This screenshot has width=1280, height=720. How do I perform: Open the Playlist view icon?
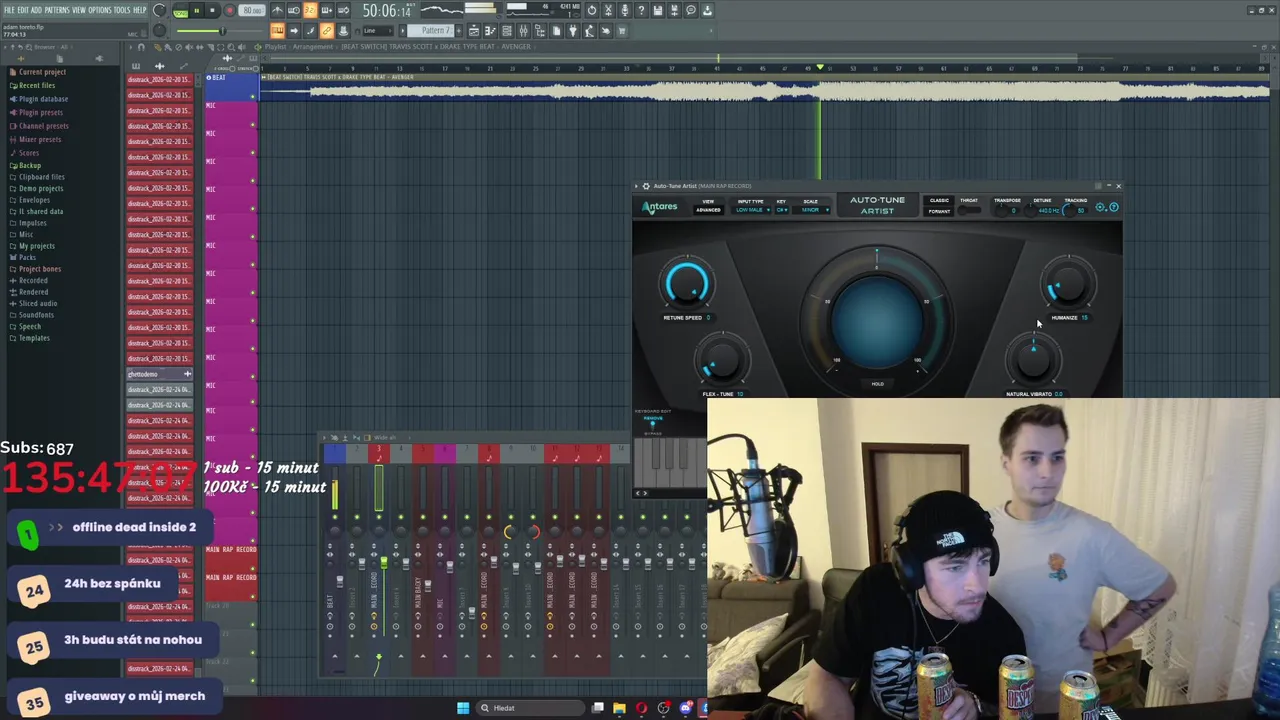(x=474, y=30)
